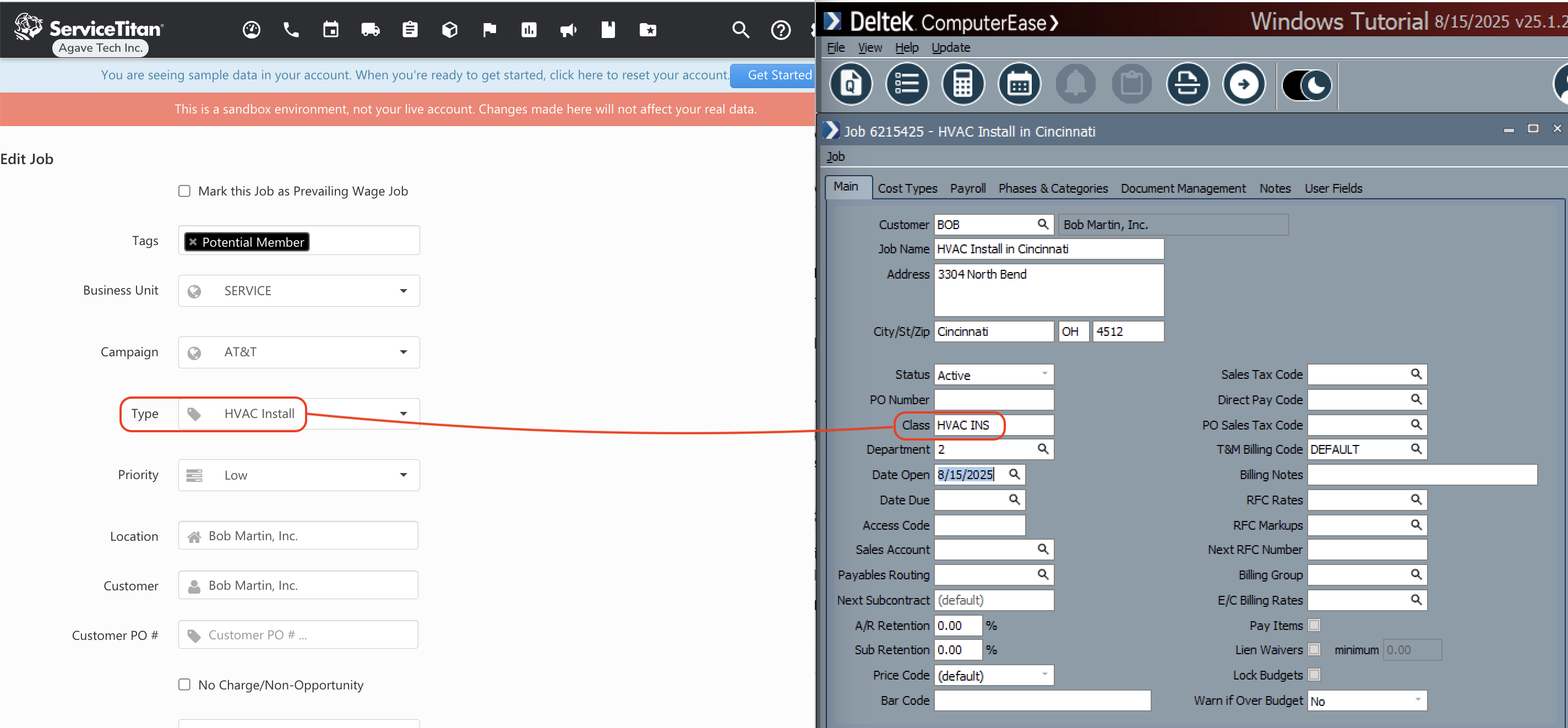Viewport: 1568px width, 728px height.
Task: Open Date Open lookup magnifier
Action: pos(1014,474)
